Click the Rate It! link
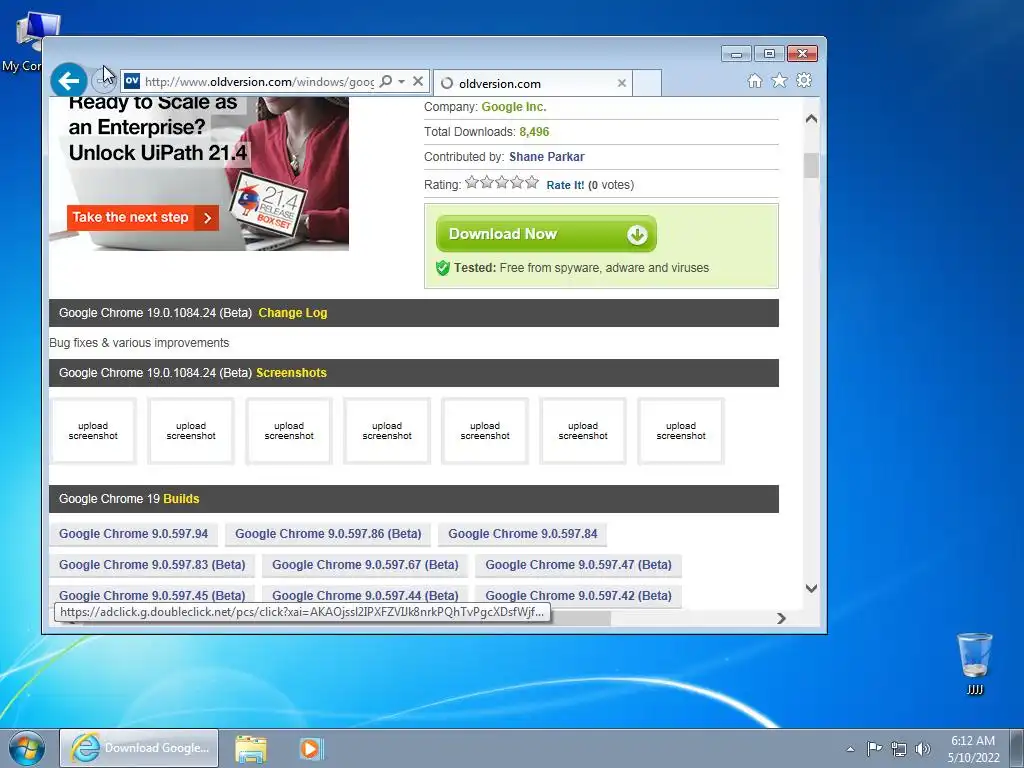 pos(565,185)
